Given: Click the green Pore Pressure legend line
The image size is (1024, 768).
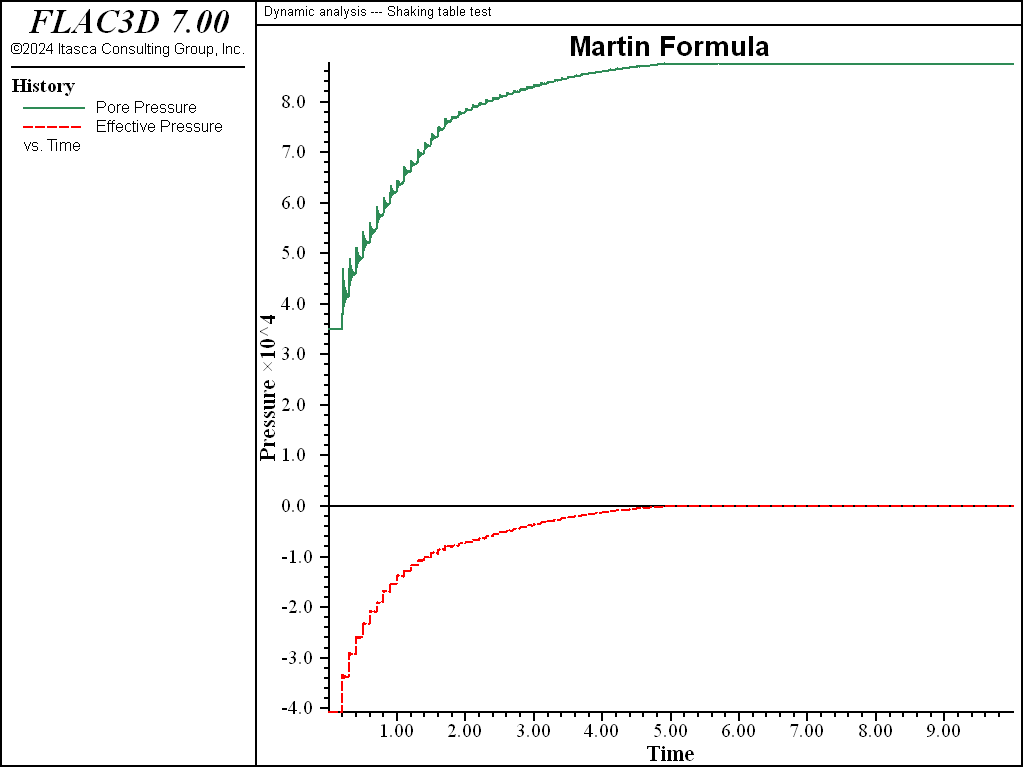Looking at the screenshot, I should 54,108.
